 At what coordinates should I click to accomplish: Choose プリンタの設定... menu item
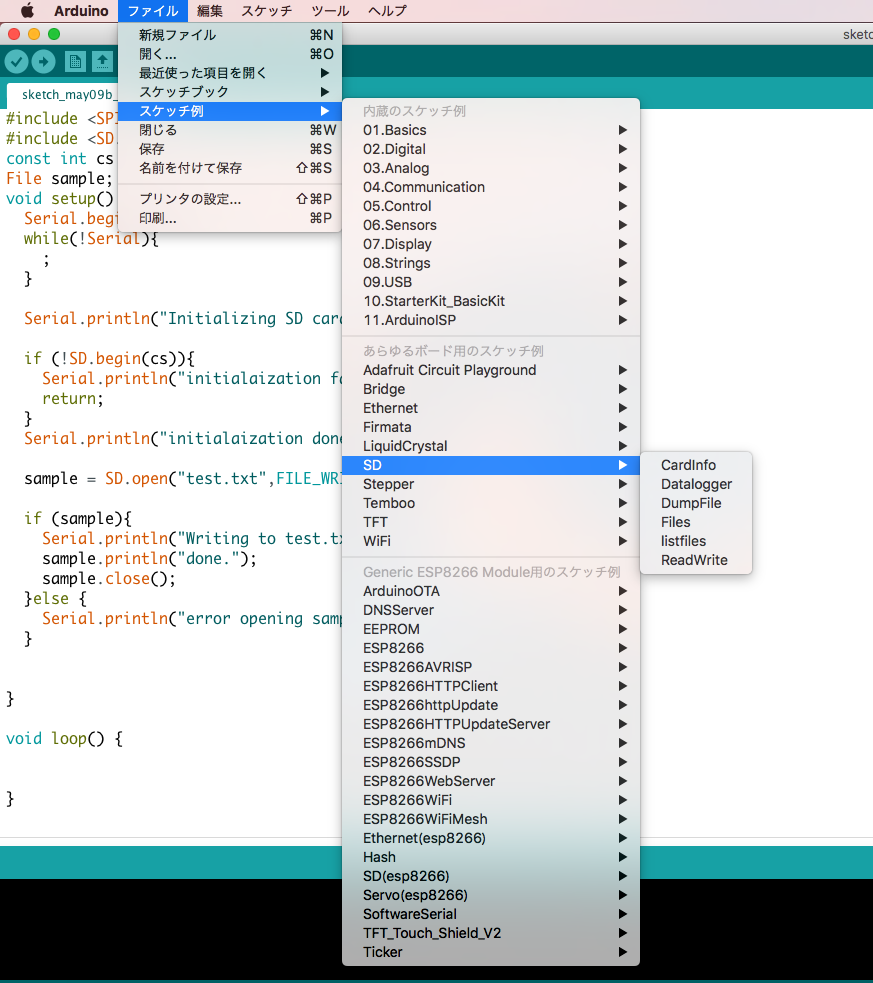click(x=229, y=199)
